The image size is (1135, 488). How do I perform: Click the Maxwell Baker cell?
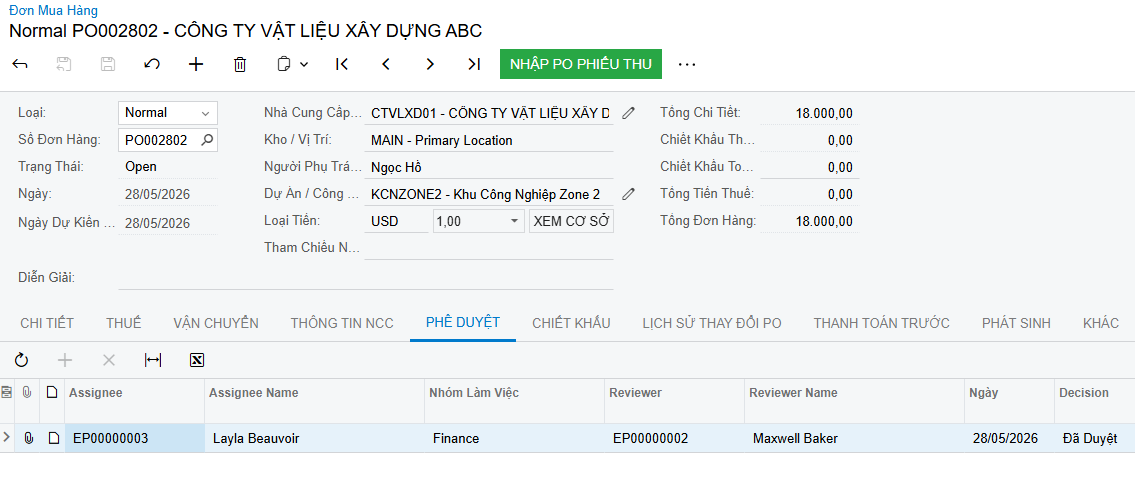tap(854, 438)
